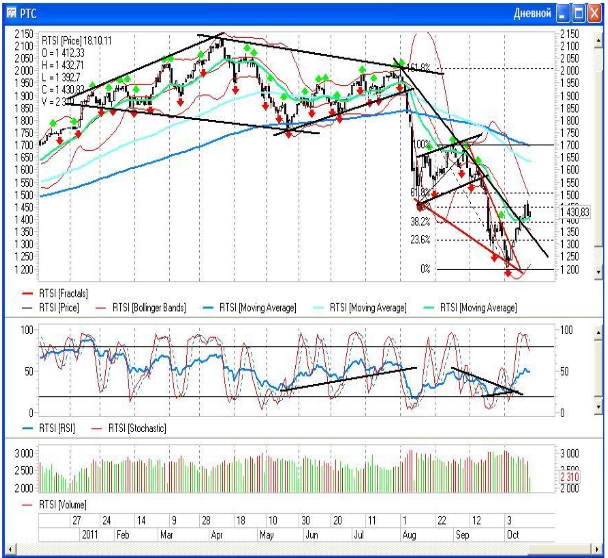Select the RTSI [Price] legend entry
The height and width of the screenshot is (558, 608).
pos(50,308)
